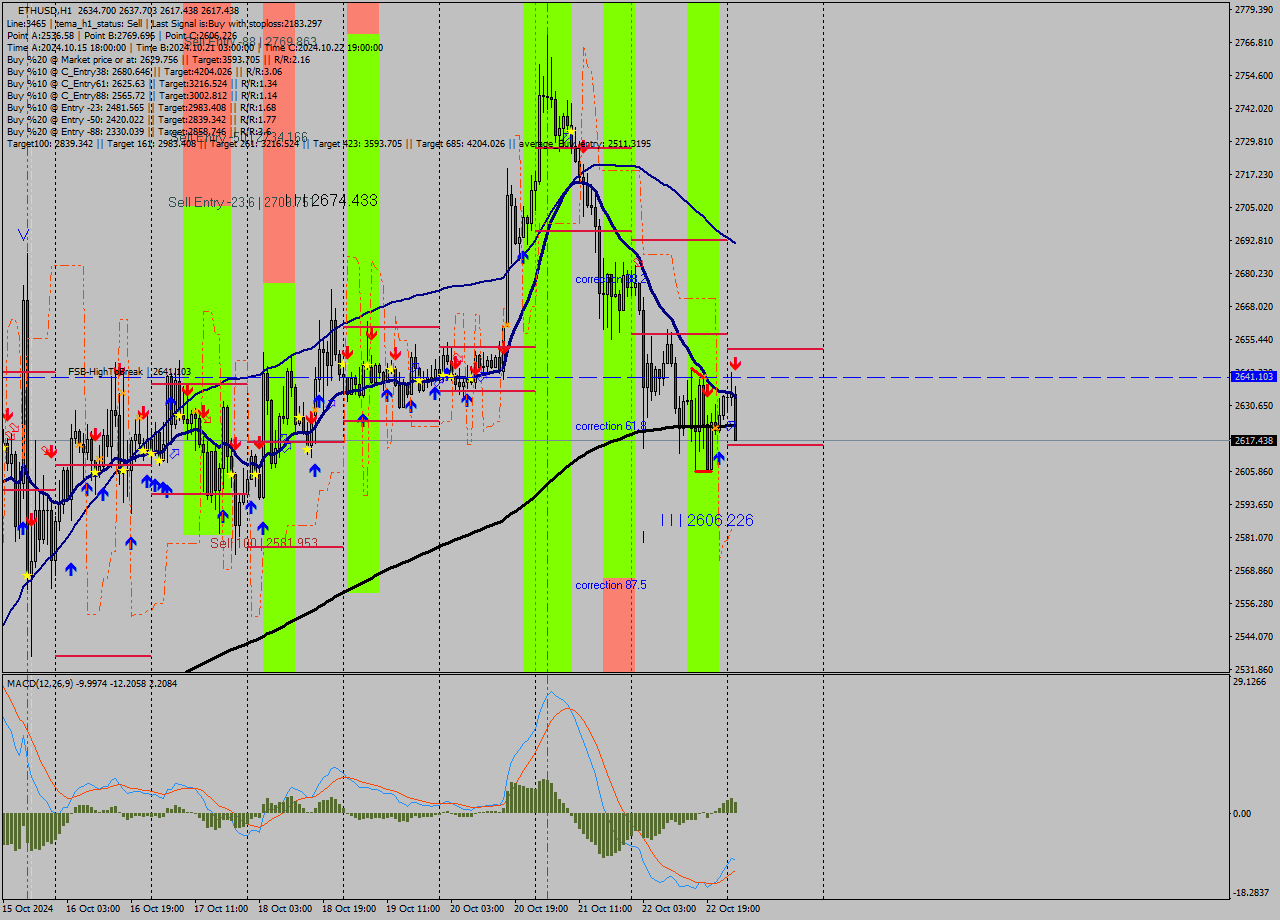Image resolution: width=1280 pixels, height=920 pixels.
Task: Click the '18 Oct 19:00' time label
Action: [349, 909]
